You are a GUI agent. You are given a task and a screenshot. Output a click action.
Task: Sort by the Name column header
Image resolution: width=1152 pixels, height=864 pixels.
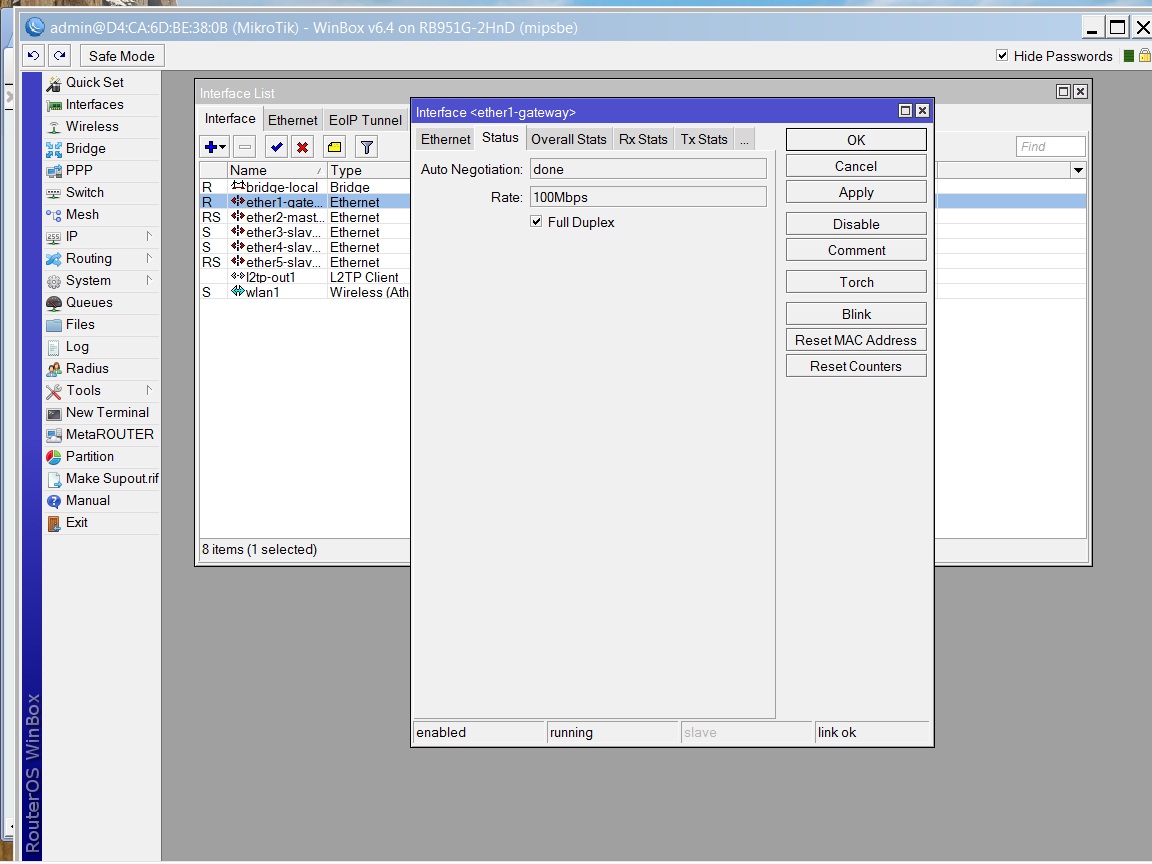click(276, 170)
